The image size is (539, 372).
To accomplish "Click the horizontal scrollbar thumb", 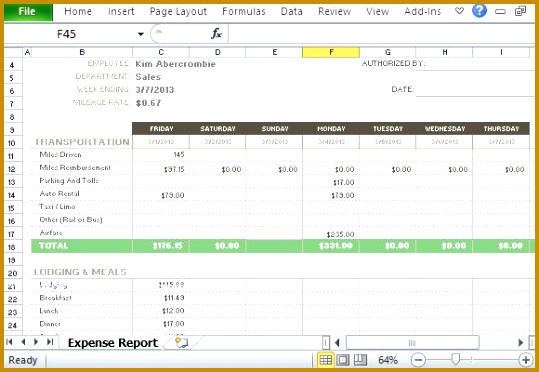I will 412,342.
